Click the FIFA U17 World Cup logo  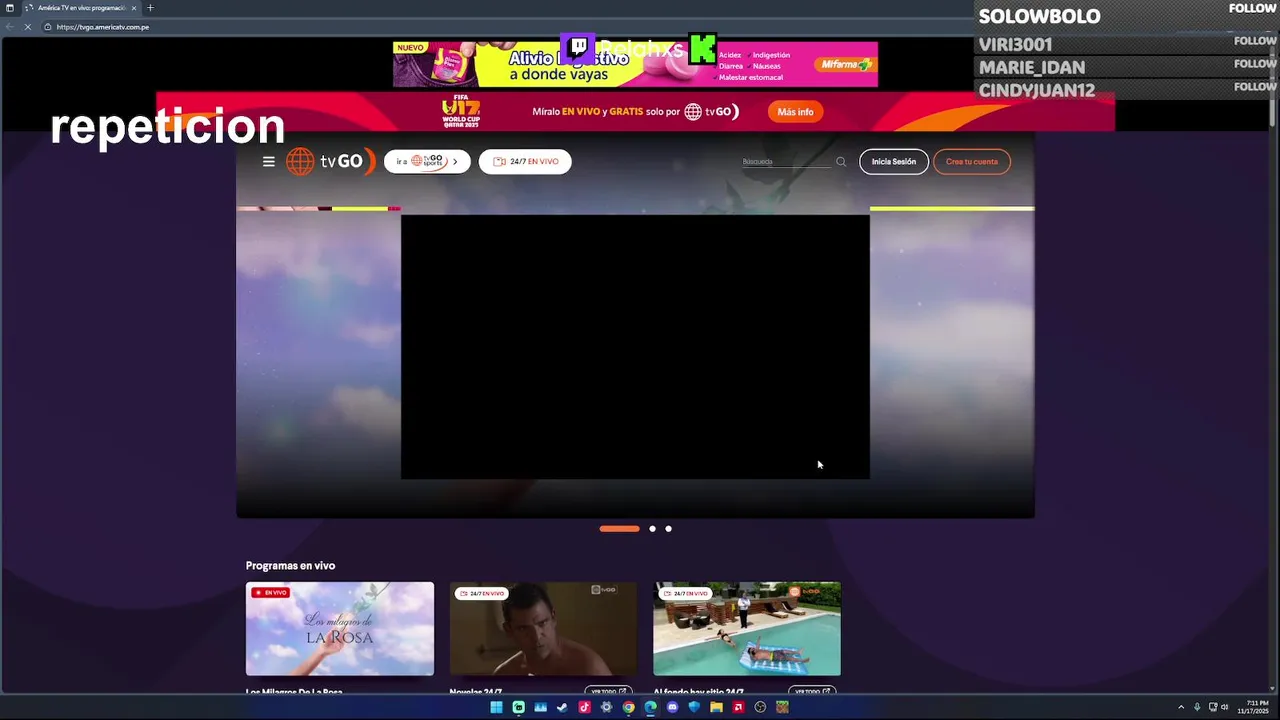[x=461, y=112]
